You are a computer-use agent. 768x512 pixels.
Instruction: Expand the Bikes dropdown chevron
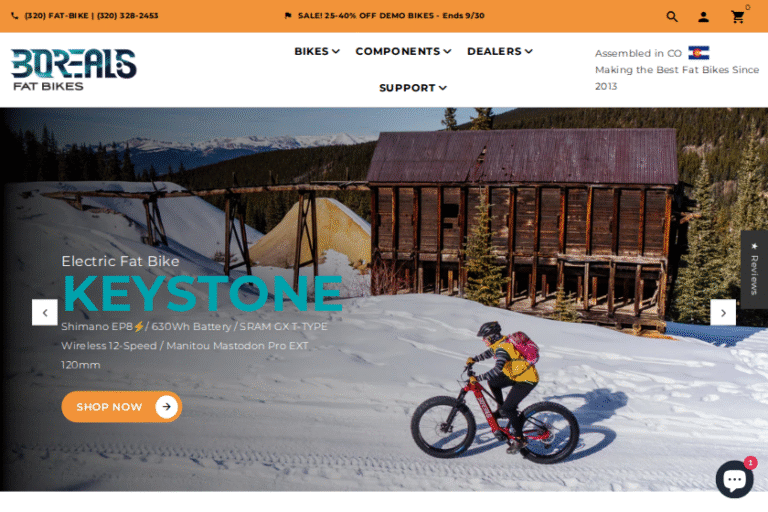336,51
